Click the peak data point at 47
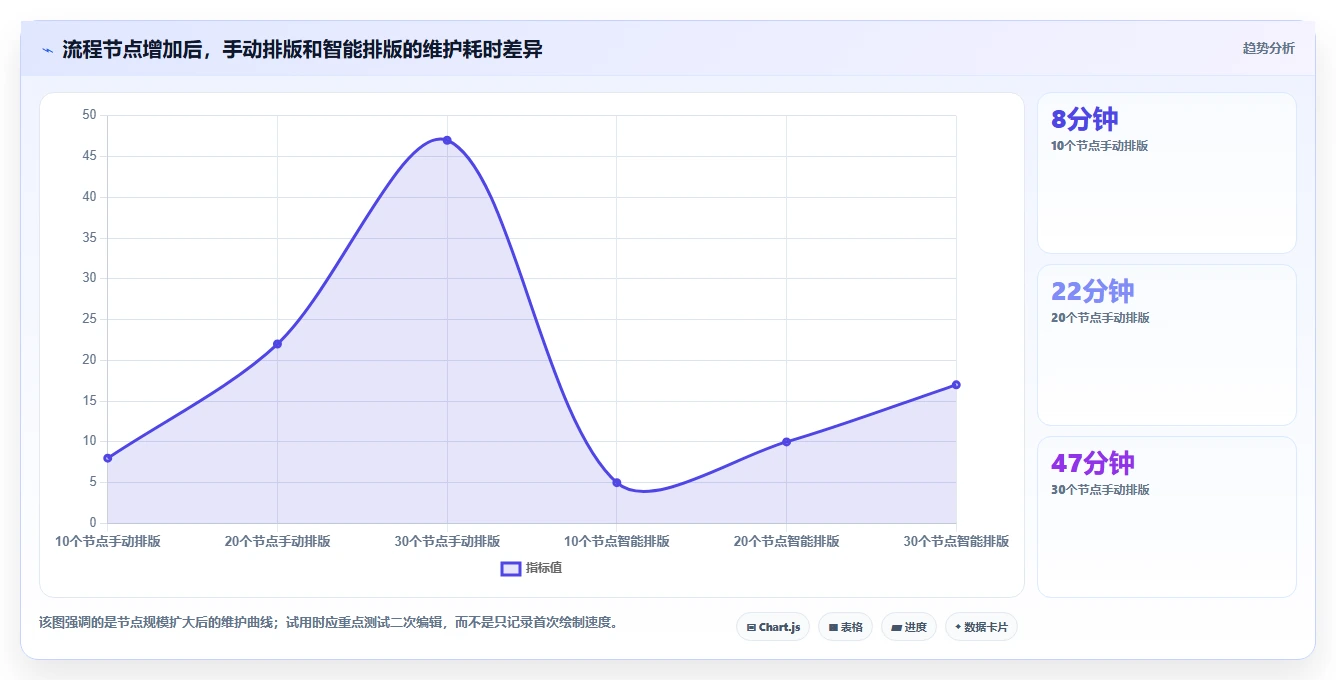 coord(447,140)
